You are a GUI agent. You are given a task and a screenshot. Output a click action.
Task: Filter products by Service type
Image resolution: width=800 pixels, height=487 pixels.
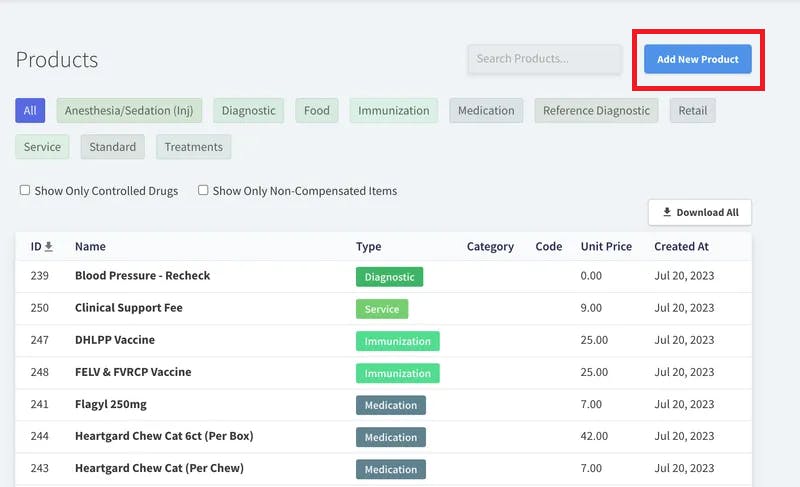[x=42, y=147]
